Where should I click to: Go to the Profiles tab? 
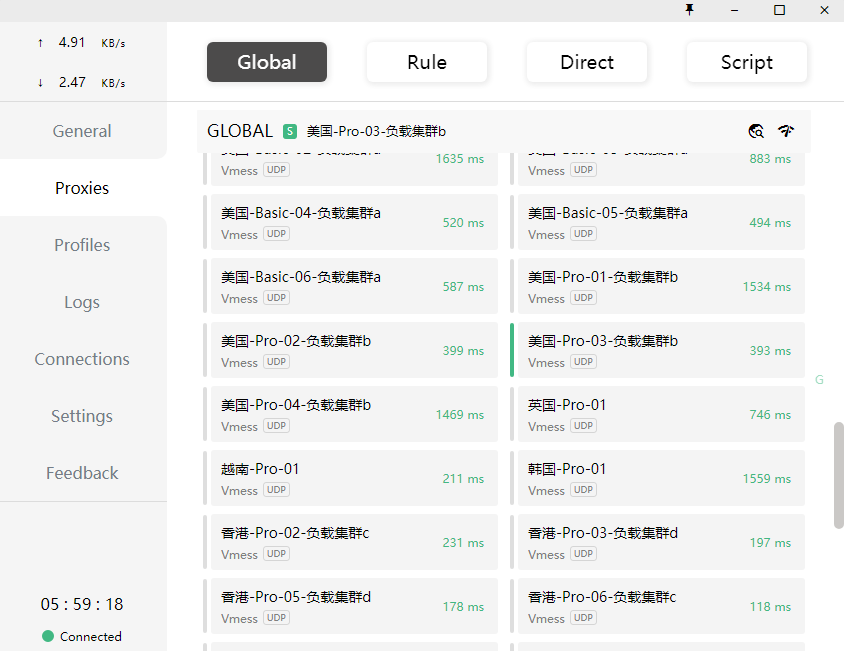pyautogui.click(x=82, y=245)
